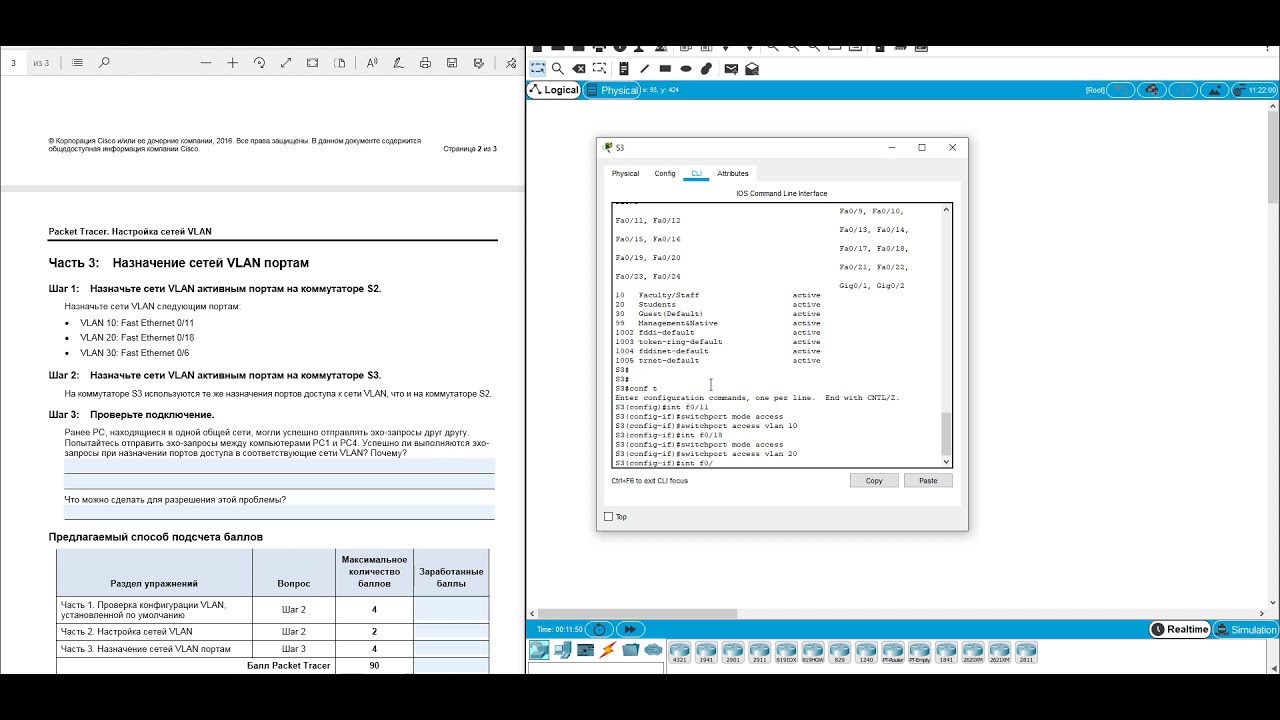Pin the PDF toolbar

(x=511, y=63)
